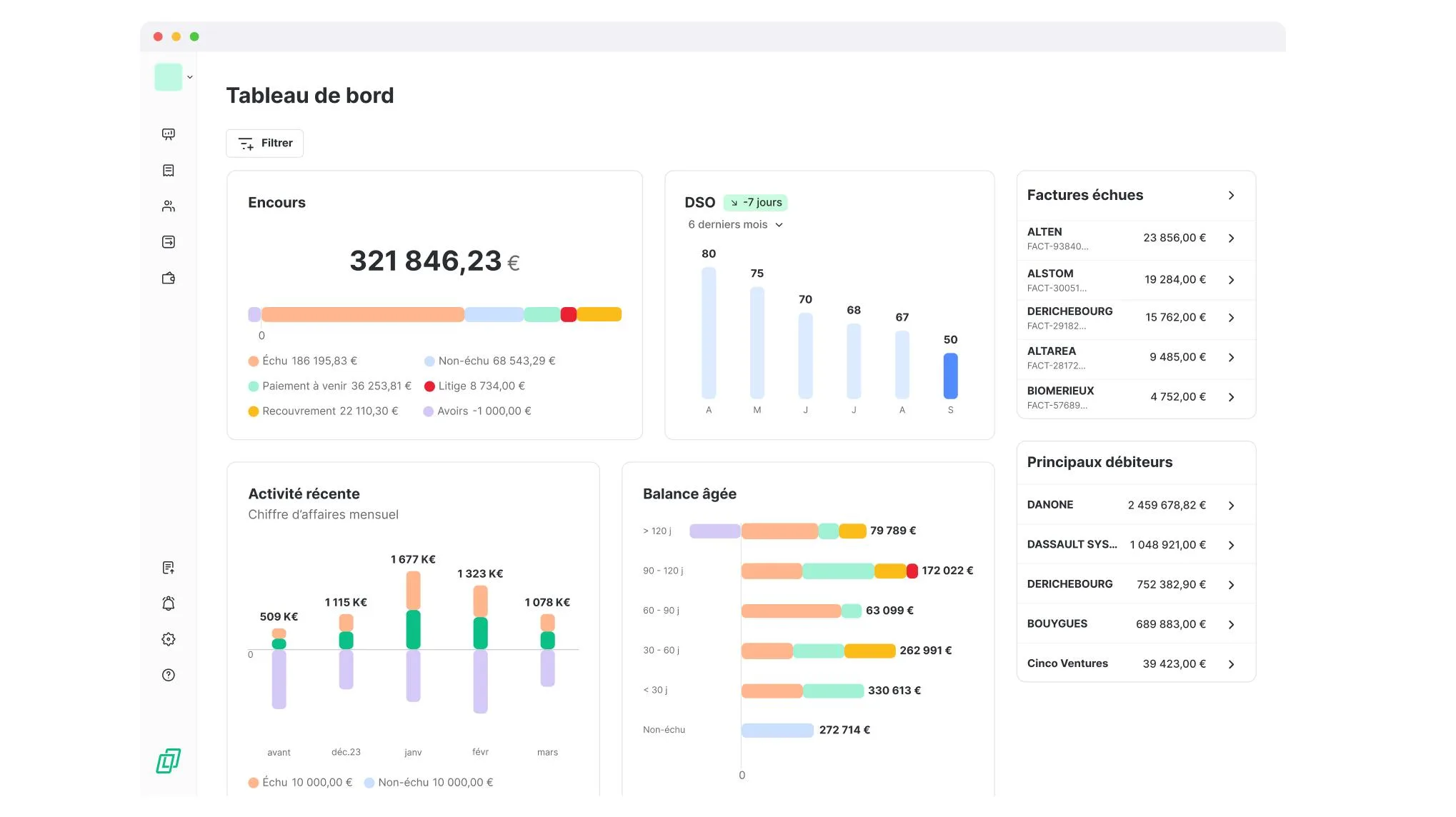The image size is (1456, 817).
Task: Click the 330 613 € balance value
Action: [x=894, y=691]
